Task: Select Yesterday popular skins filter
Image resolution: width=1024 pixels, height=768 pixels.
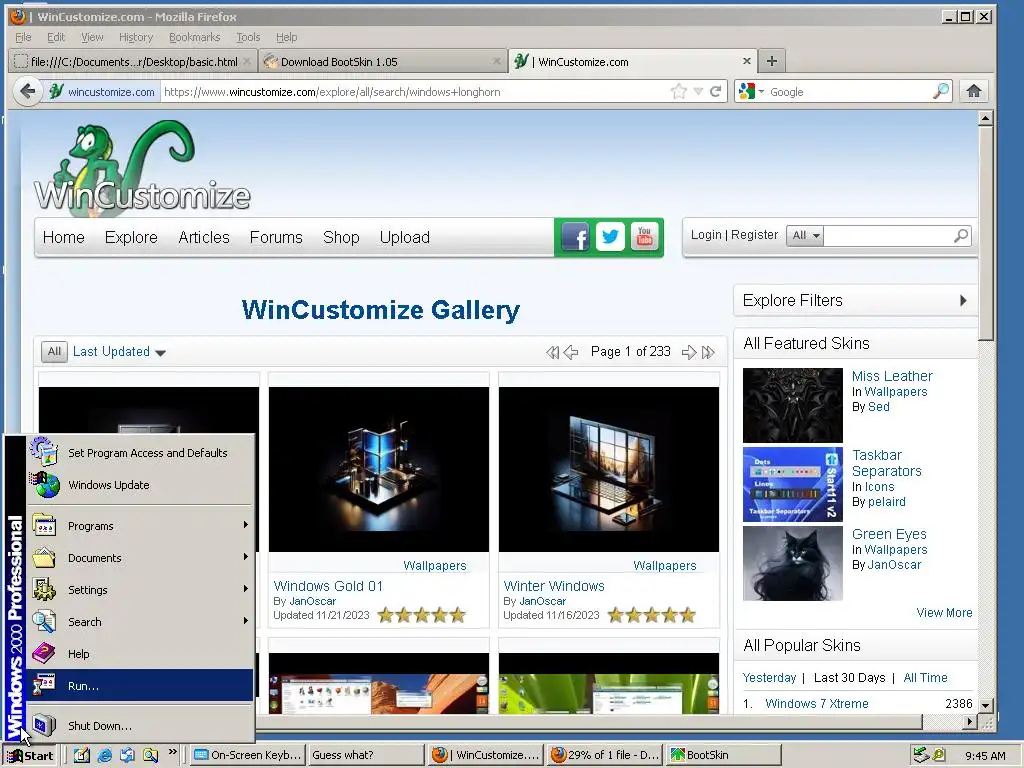Action: coord(769,677)
